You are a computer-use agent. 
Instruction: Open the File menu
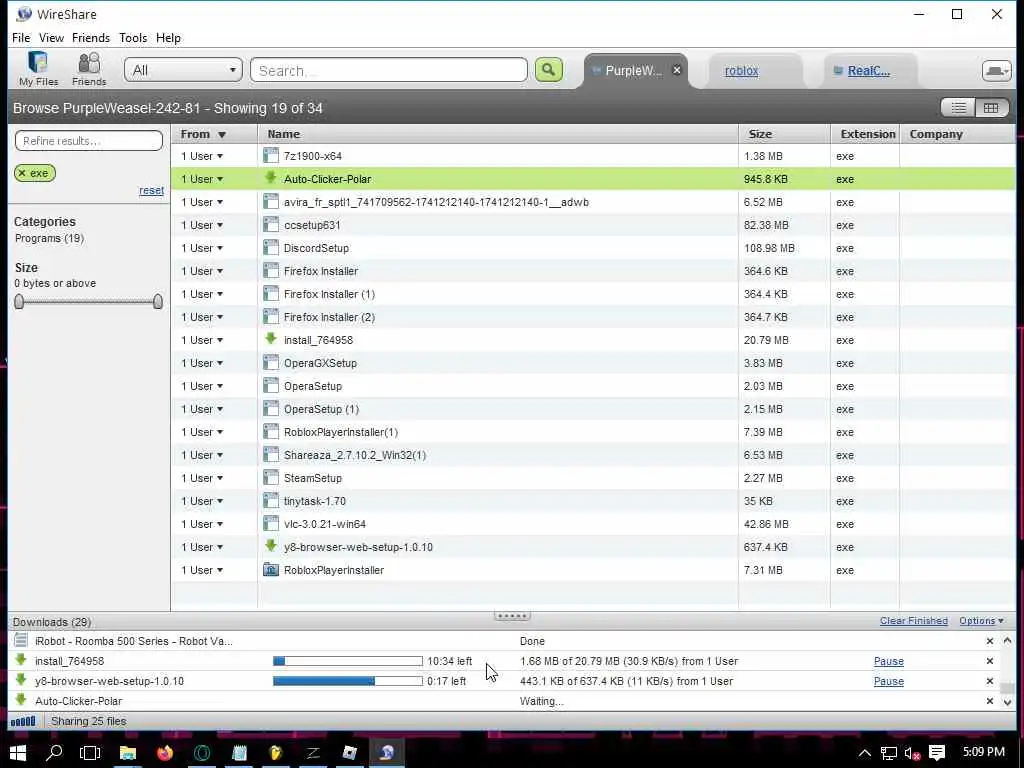tap(21, 38)
